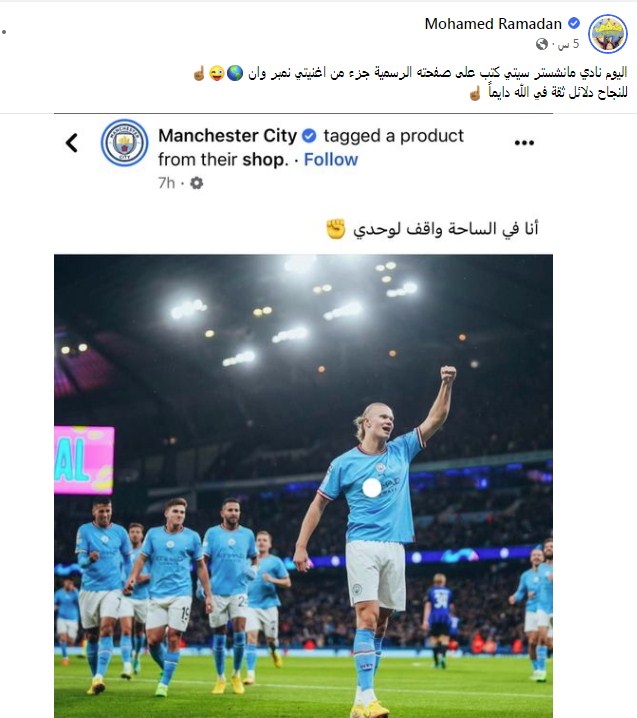Open the Manchester City crest logo

pos(124,142)
